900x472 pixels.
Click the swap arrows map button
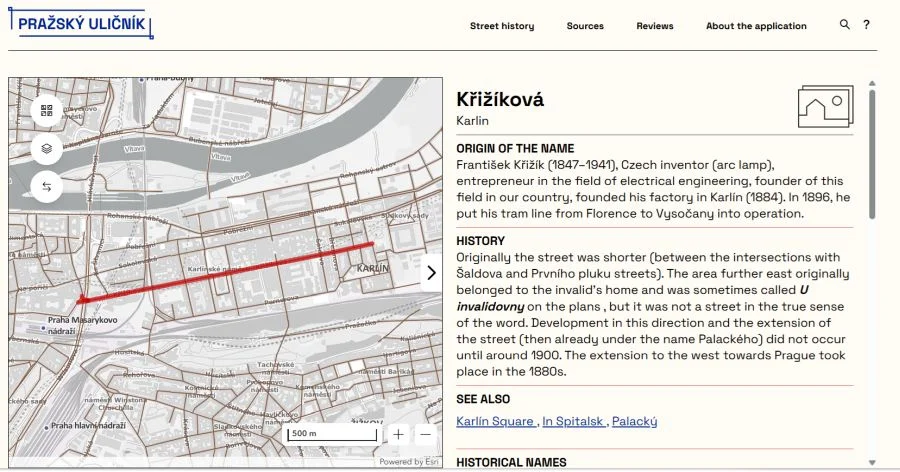(x=46, y=187)
